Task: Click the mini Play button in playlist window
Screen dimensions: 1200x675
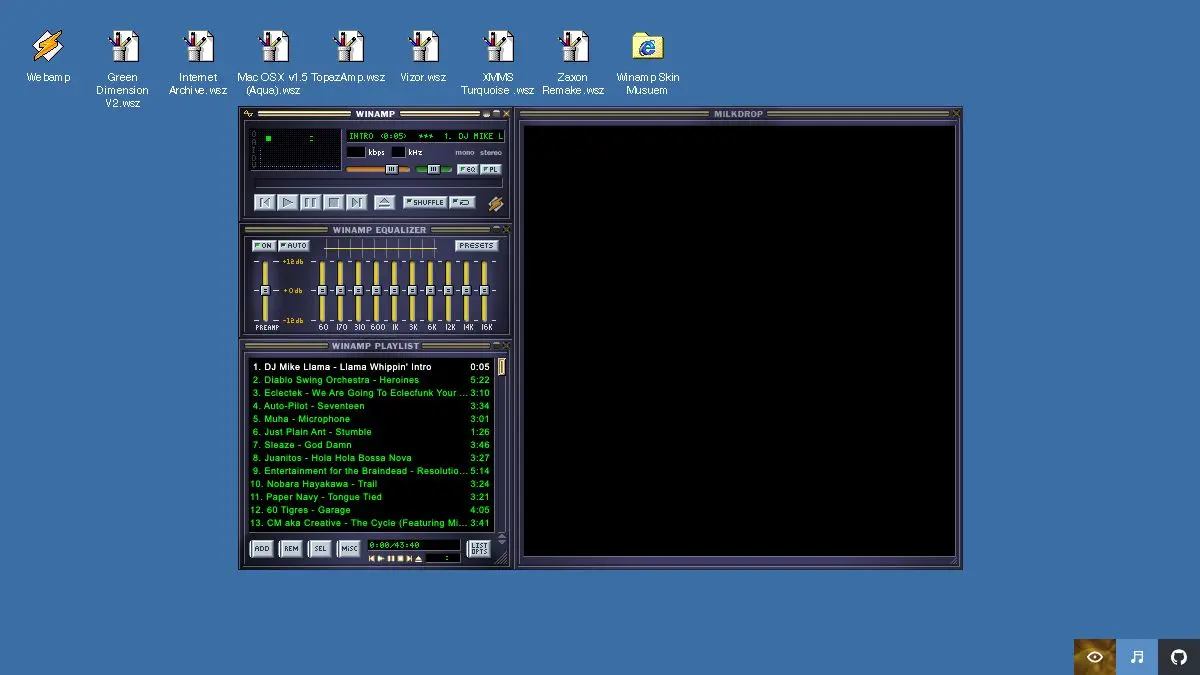Action: (381, 558)
